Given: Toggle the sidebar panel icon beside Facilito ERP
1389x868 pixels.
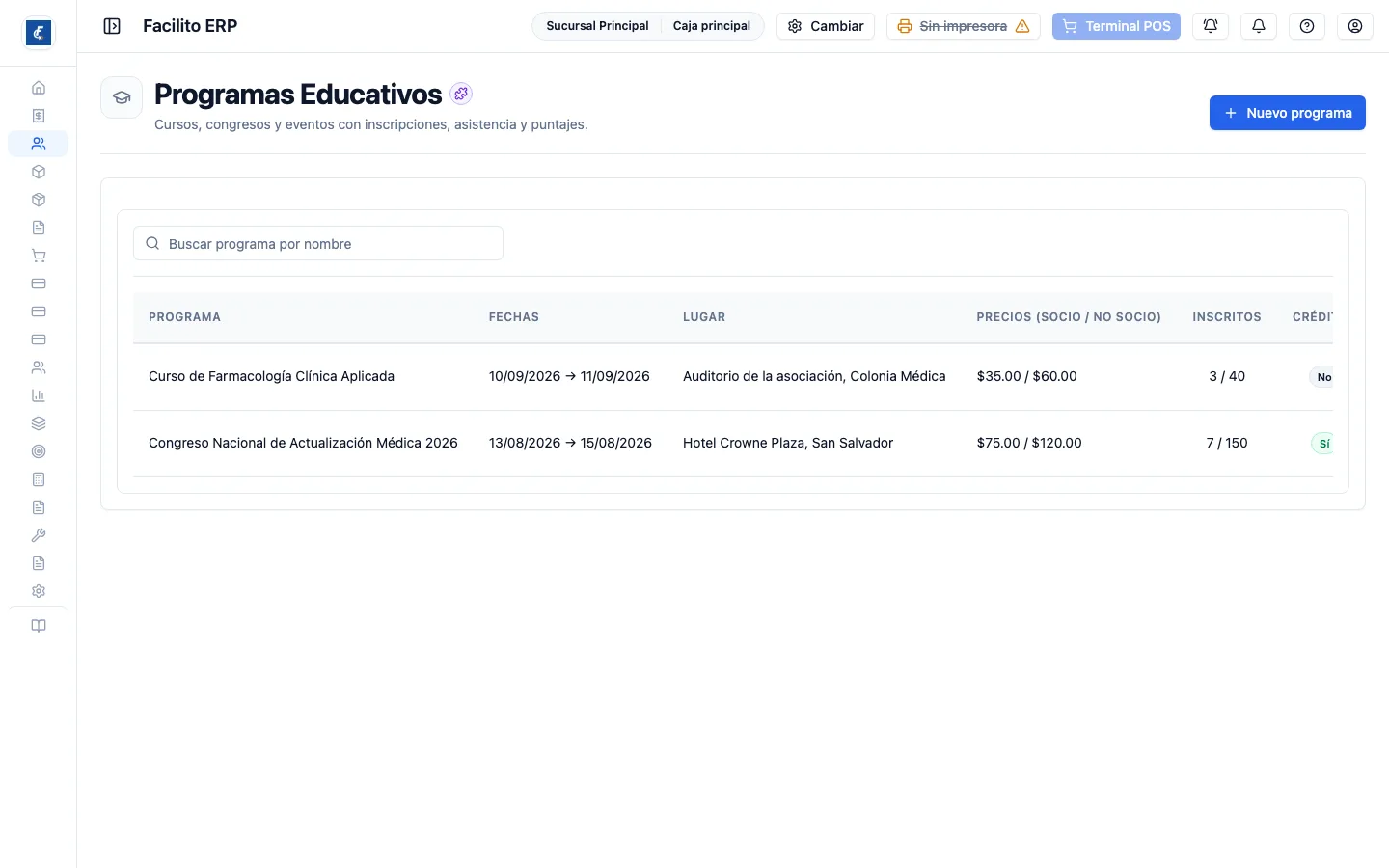Looking at the screenshot, I should click(x=112, y=26).
